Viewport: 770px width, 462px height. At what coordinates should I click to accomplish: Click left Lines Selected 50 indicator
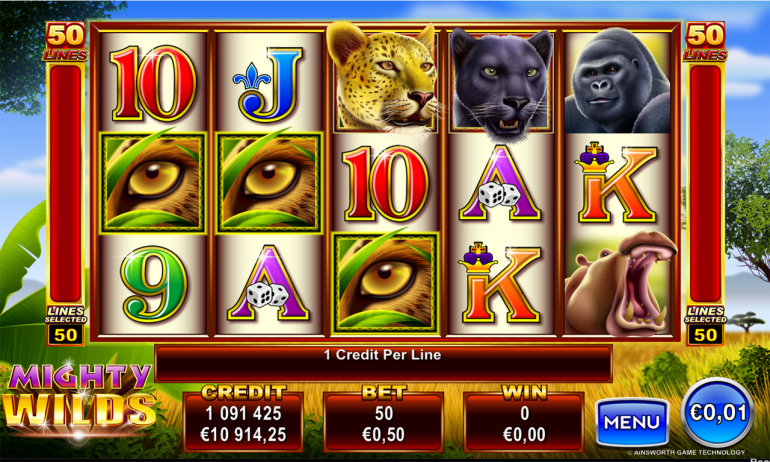click(x=66, y=325)
